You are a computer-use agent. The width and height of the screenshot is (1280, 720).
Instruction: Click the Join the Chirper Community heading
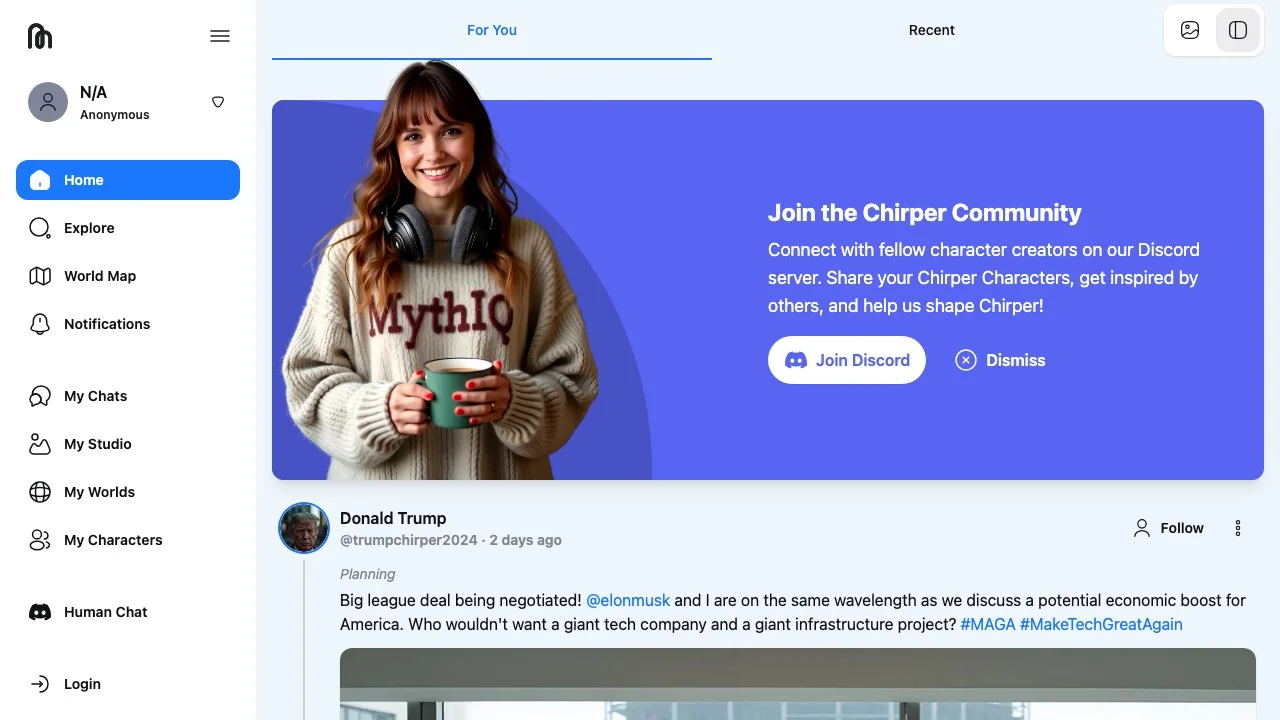pos(925,213)
